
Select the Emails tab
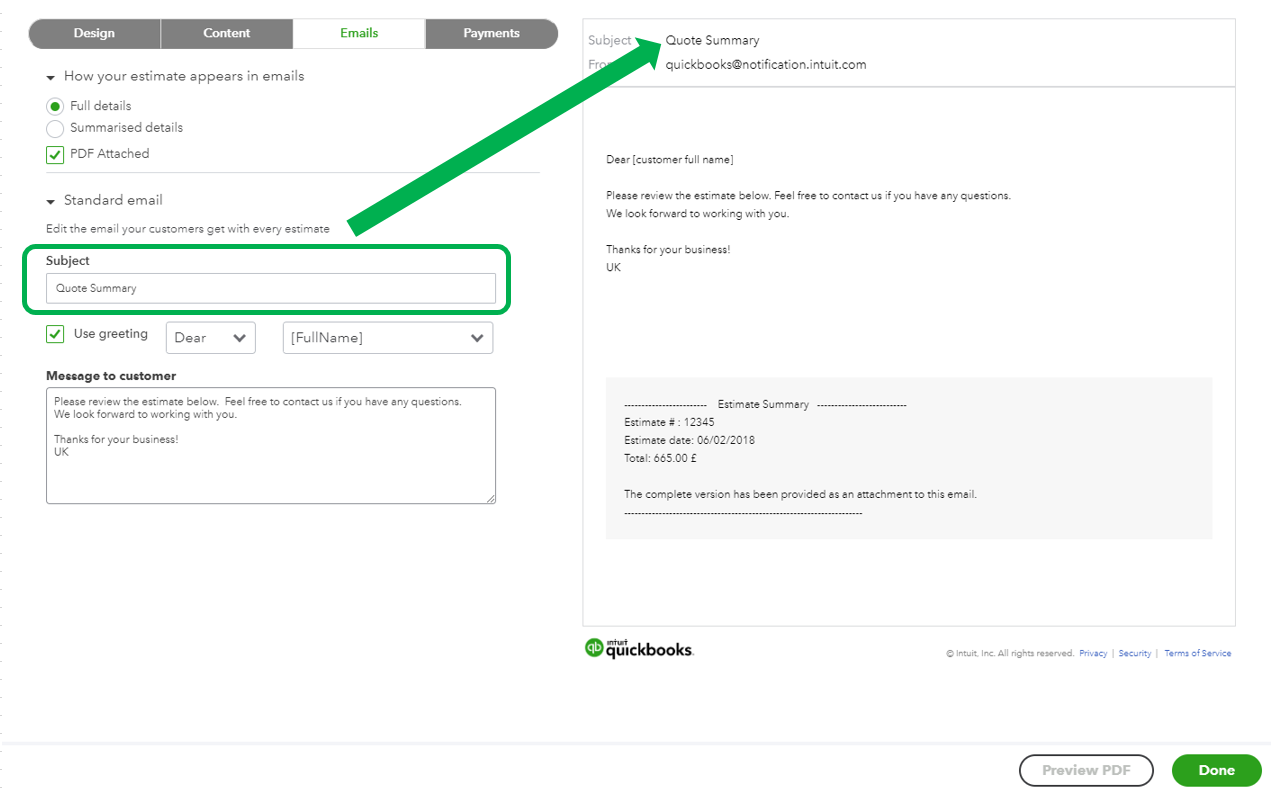coord(359,33)
